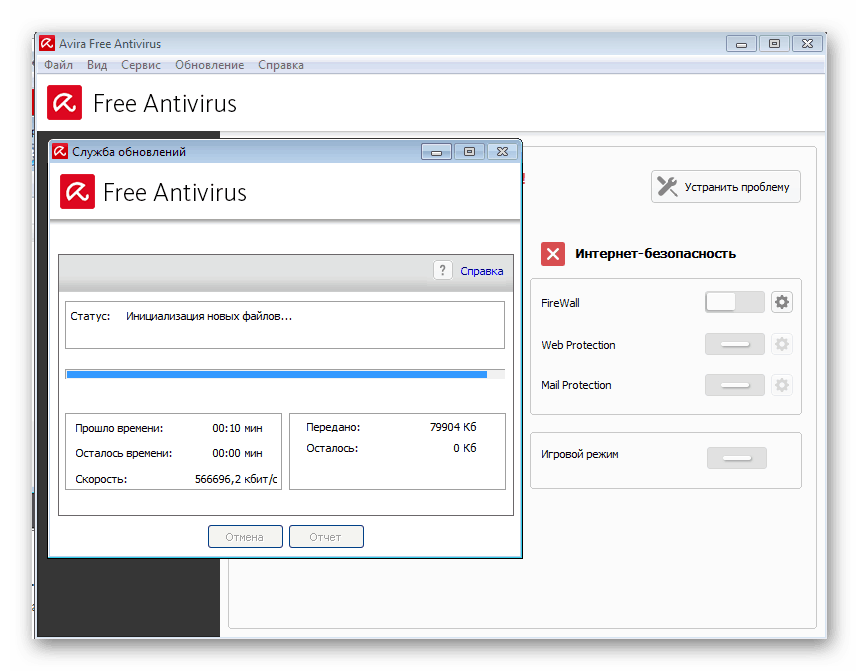Click Avira logo in update dialog header
859x671 pixels.
pyautogui.click(x=77, y=192)
